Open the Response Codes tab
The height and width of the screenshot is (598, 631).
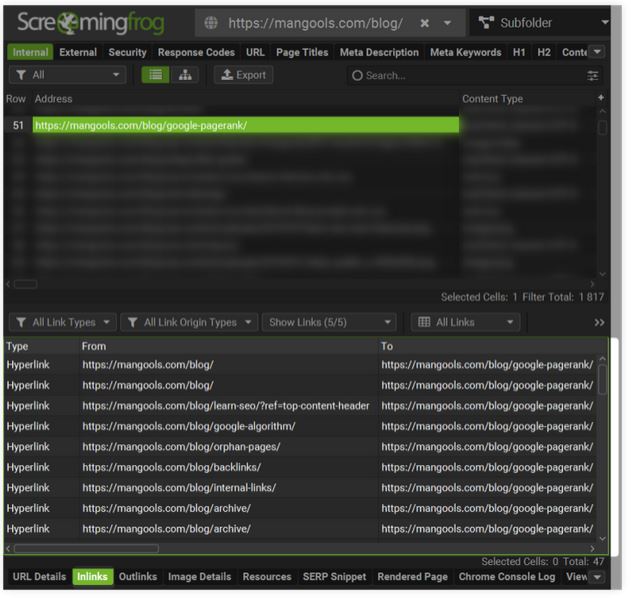point(196,52)
